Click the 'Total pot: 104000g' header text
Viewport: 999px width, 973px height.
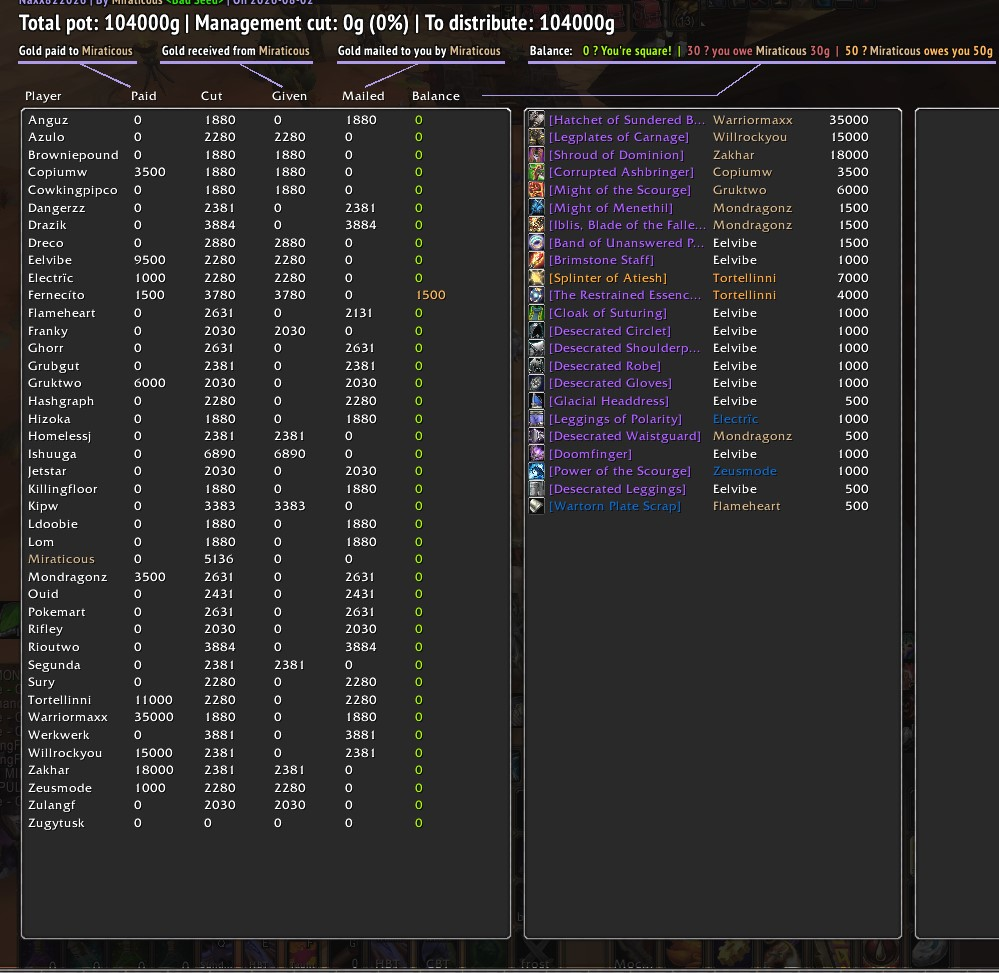click(x=99, y=23)
